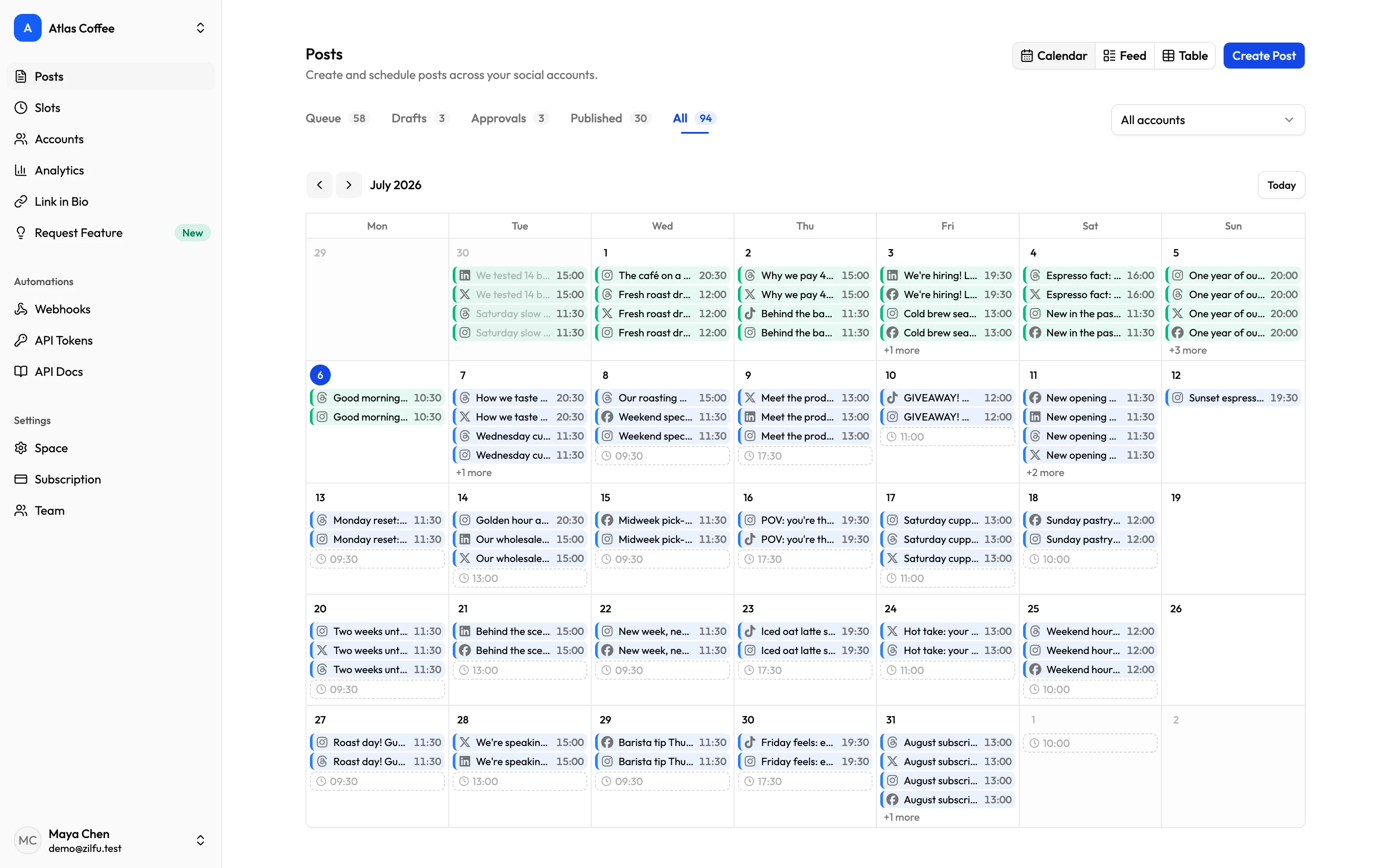This screenshot has width=1389, height=868.
Task: Open empty 10:00 slot on August 1
Action: tap(1090, 743)
